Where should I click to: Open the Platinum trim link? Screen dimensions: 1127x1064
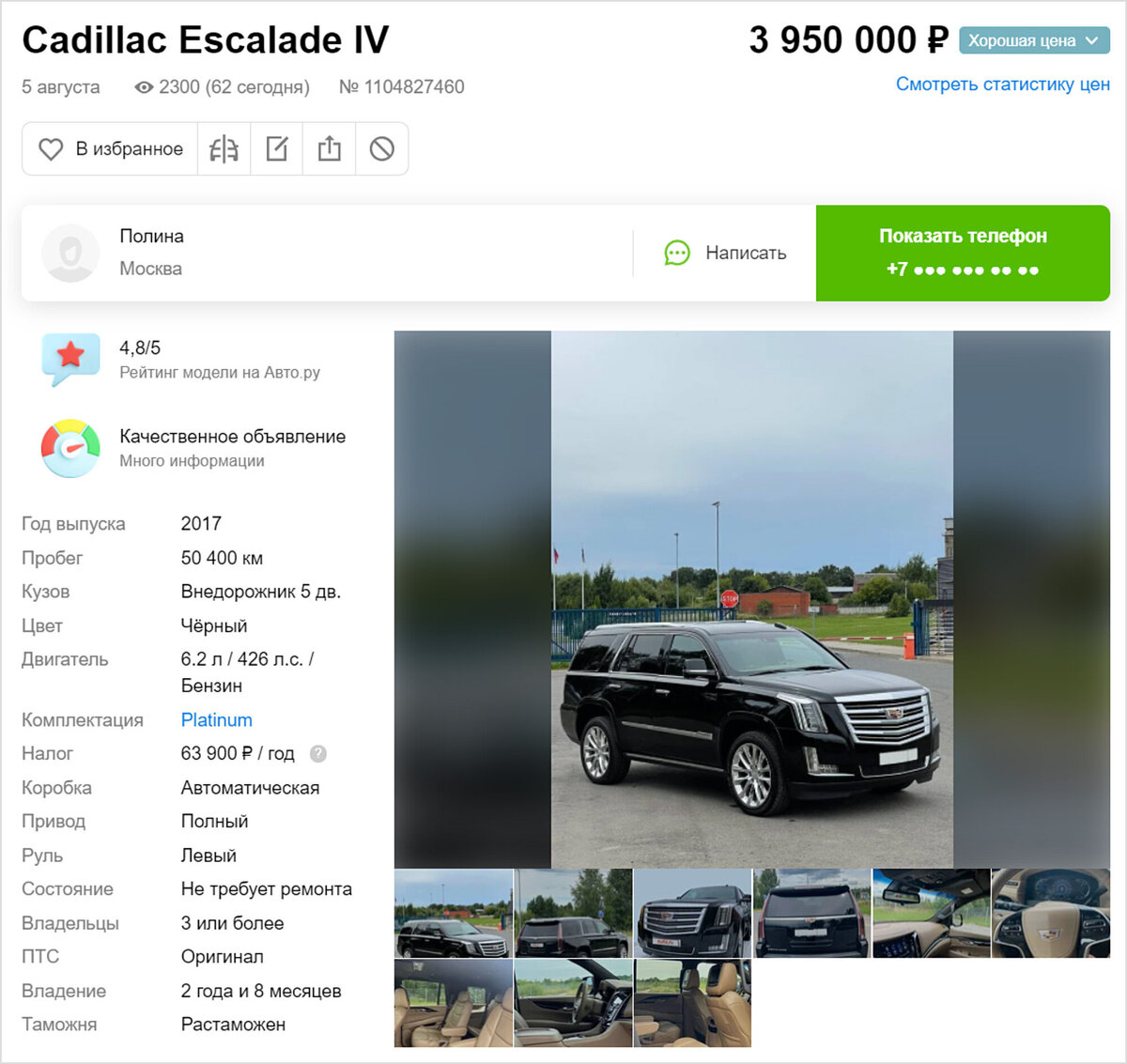click(216, 719)
